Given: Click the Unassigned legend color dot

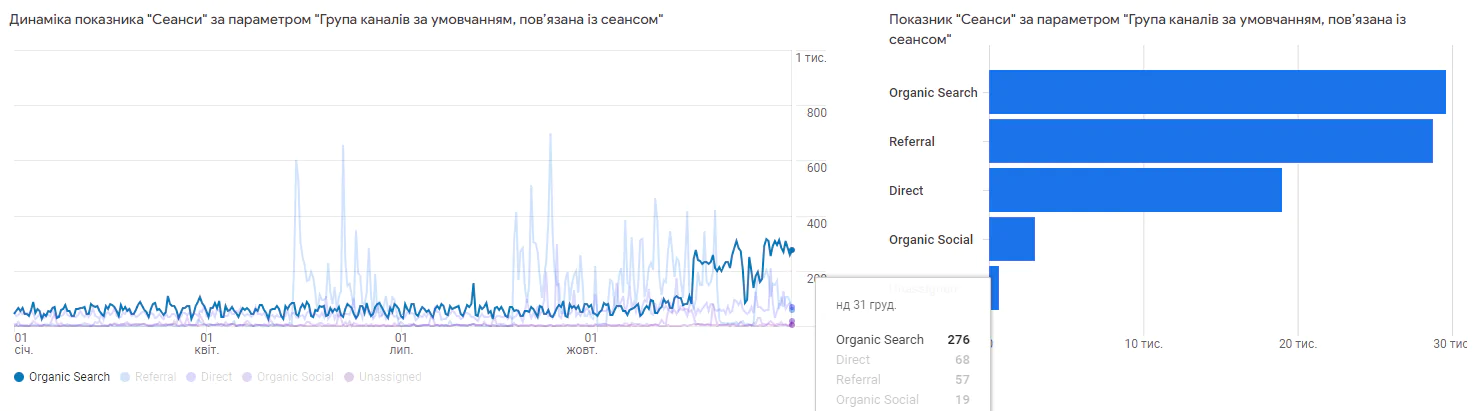Looking at the screenshot, I should point(349,377).
